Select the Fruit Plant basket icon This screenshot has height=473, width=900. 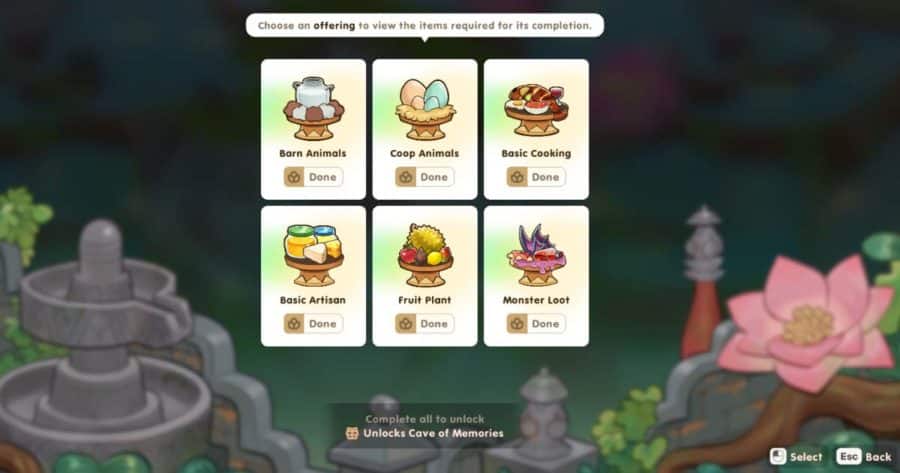pos(425,255)
